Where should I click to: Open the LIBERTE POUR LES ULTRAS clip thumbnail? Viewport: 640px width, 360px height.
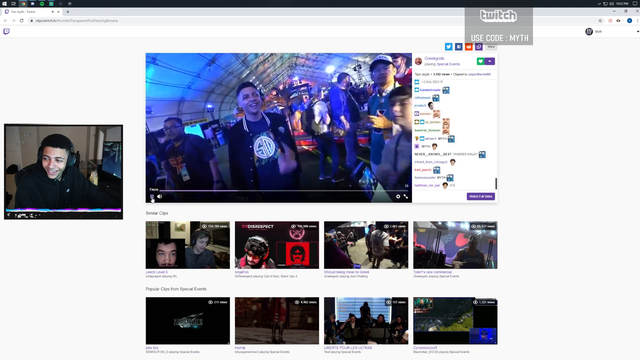point(366,321)
